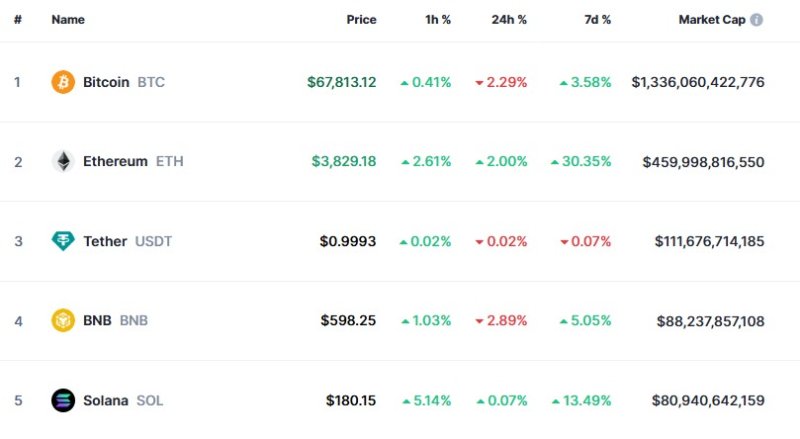The width and height of the screenshot is (800, 439).
Task: Sort the table by Name column
Action: (68, 20)
